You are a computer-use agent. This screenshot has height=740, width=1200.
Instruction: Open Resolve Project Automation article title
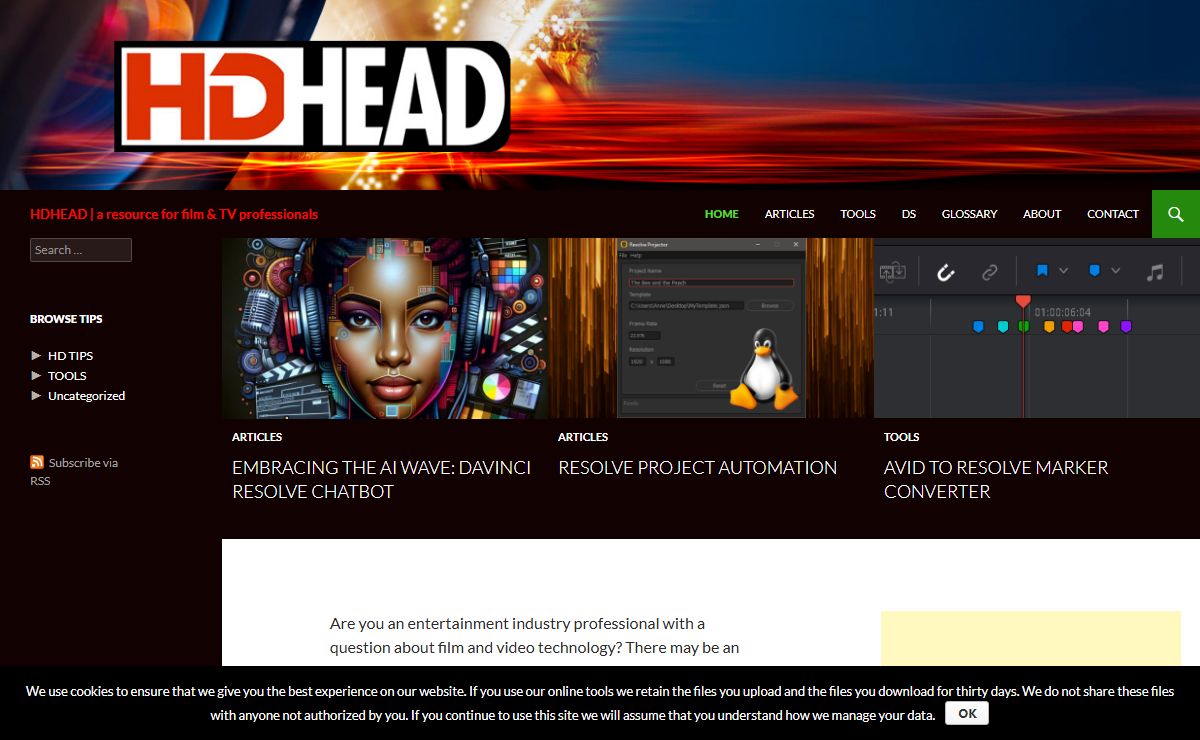pyautogui.click(x=697, y=467)
